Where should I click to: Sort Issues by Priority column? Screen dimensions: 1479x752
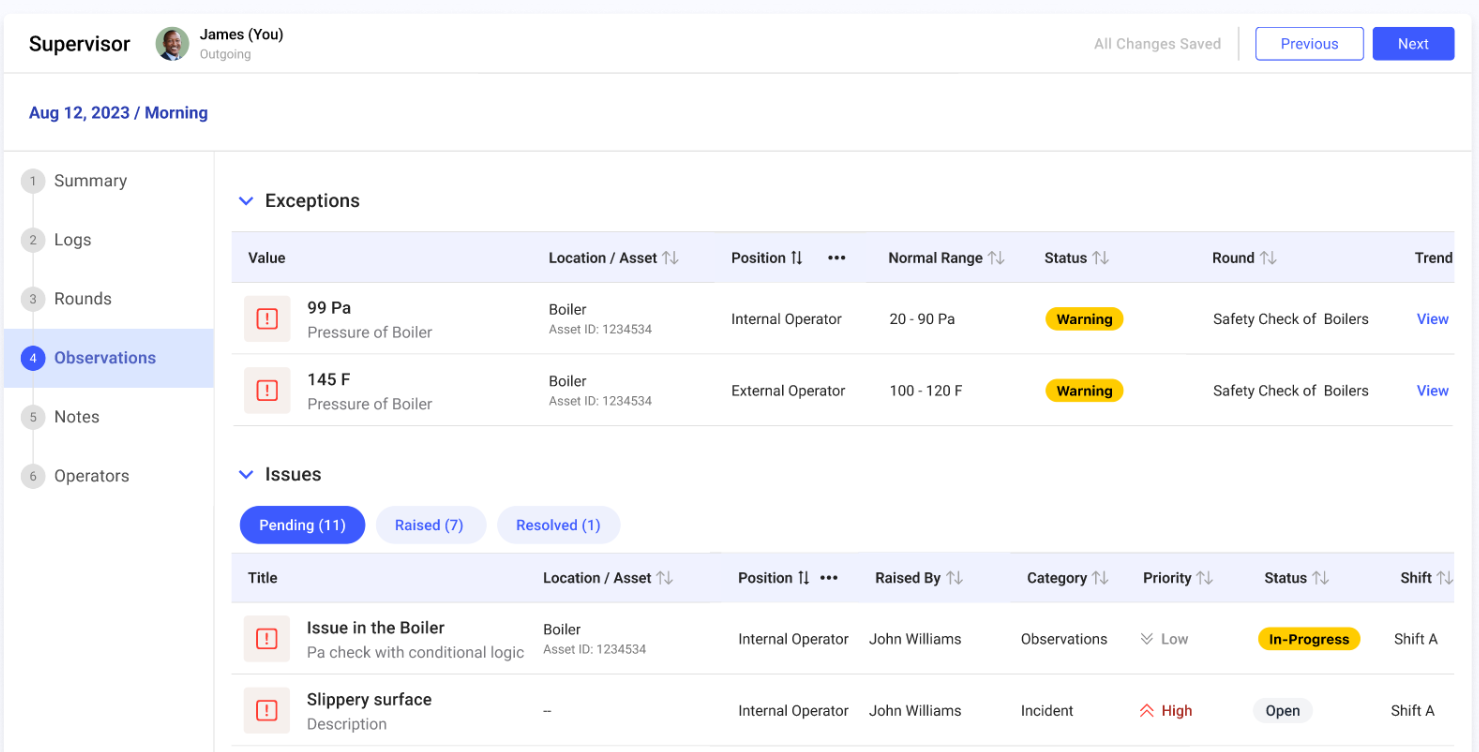pos(1204,578)
